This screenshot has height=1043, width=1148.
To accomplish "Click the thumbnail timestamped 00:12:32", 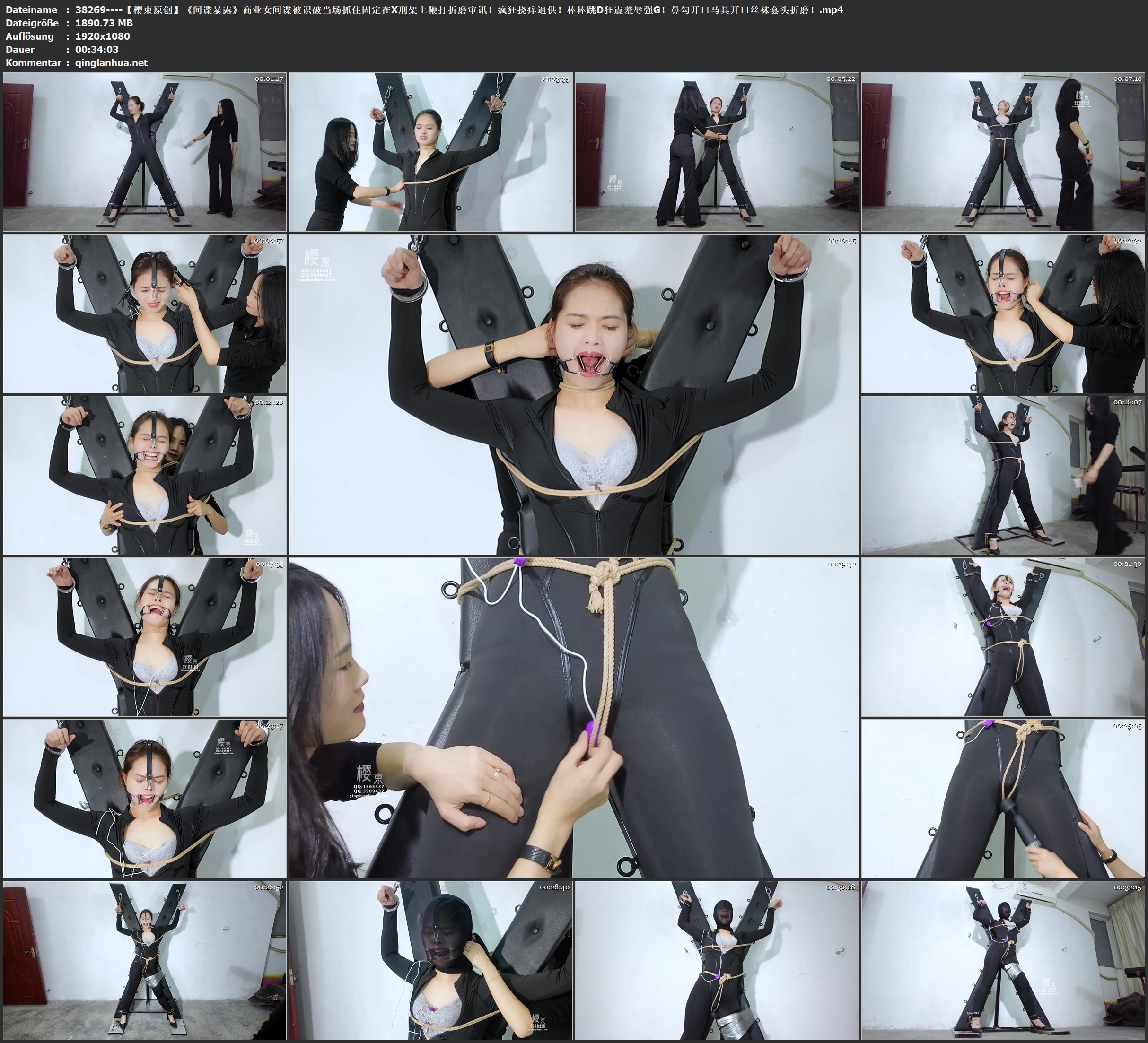I will 1003,313.
